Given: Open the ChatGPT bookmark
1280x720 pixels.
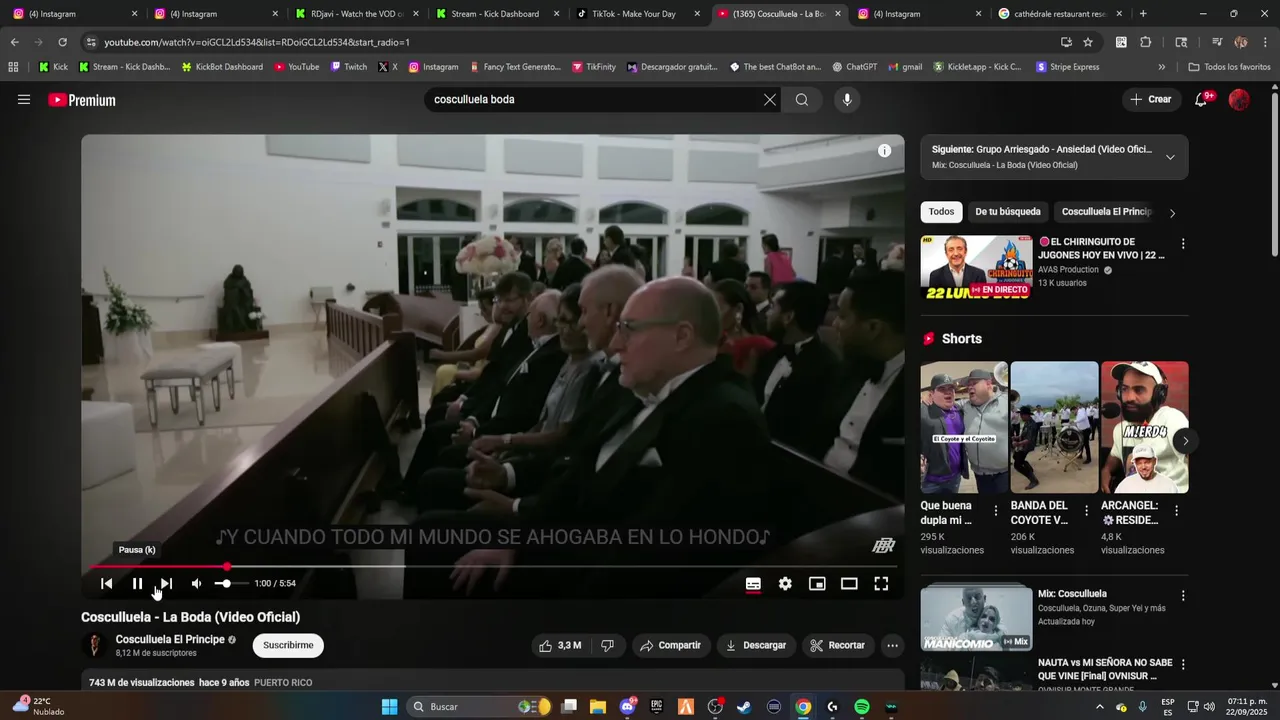Looking at the screenshot, I should click(x=854, y=67).
